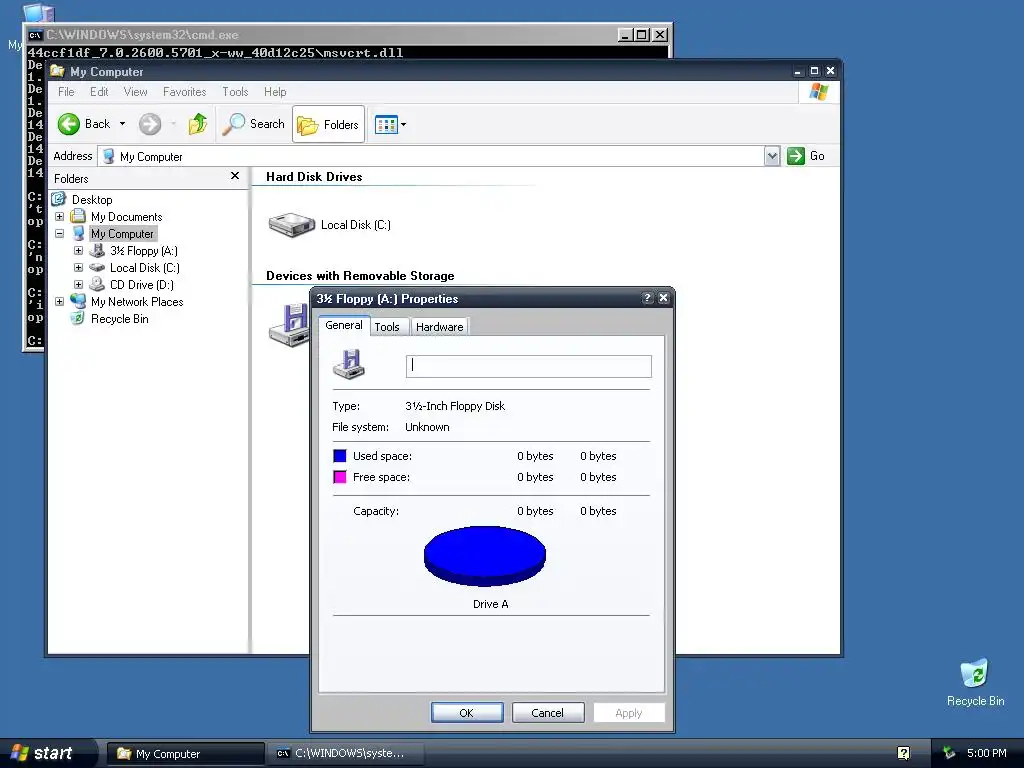The height and width of the screenshot is (768, 1024).
Task: Select My Network Places in tree
Action: tap(137, 302)
